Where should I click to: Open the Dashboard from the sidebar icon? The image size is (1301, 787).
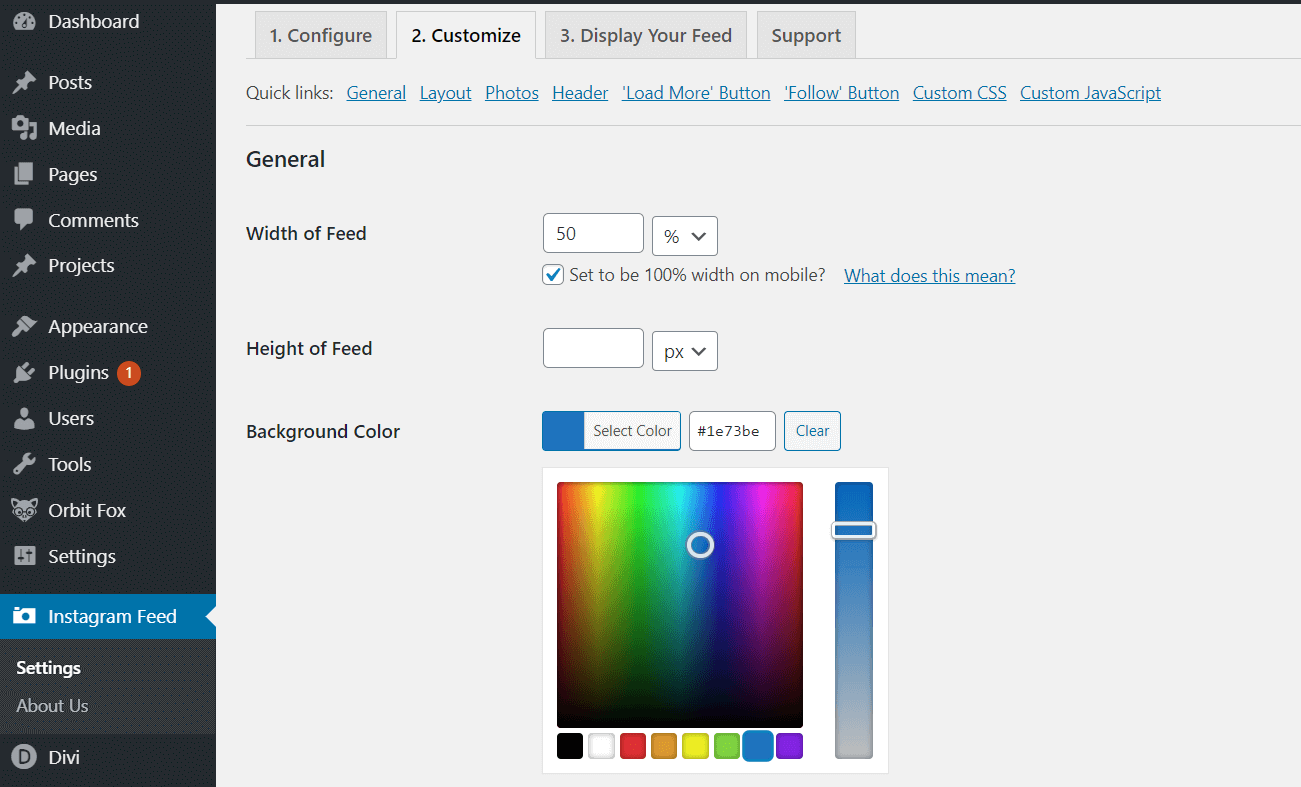point(24,20)
